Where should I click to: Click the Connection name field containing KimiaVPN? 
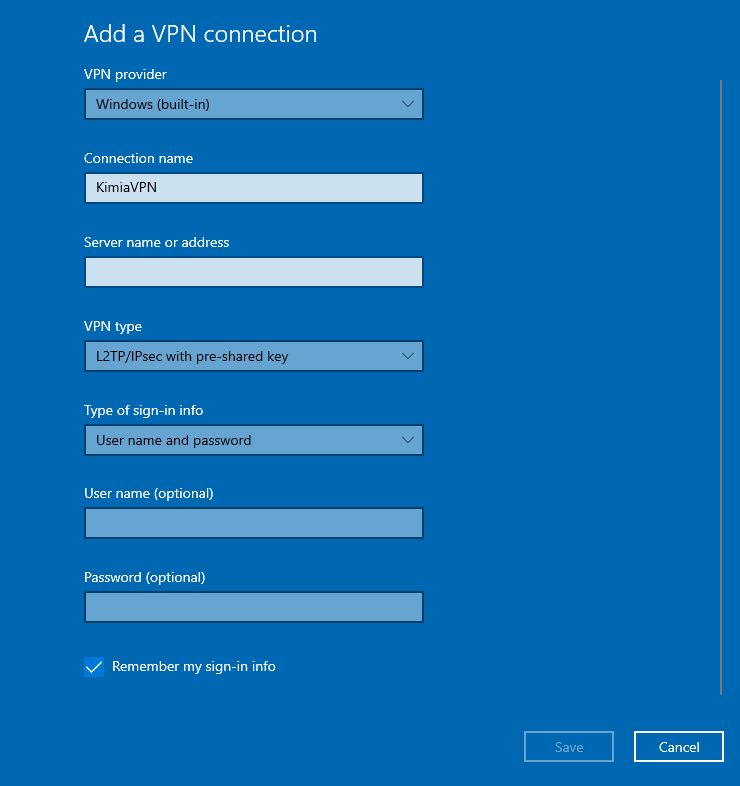[x=253, y=188]
